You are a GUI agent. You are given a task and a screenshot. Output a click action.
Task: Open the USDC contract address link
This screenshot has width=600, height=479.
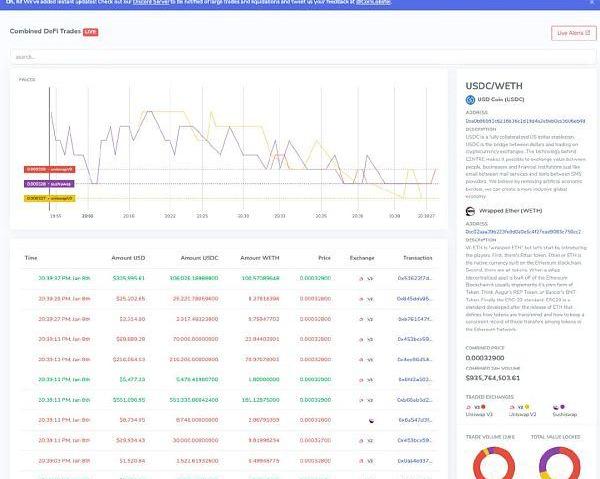[x=525, y=121]
